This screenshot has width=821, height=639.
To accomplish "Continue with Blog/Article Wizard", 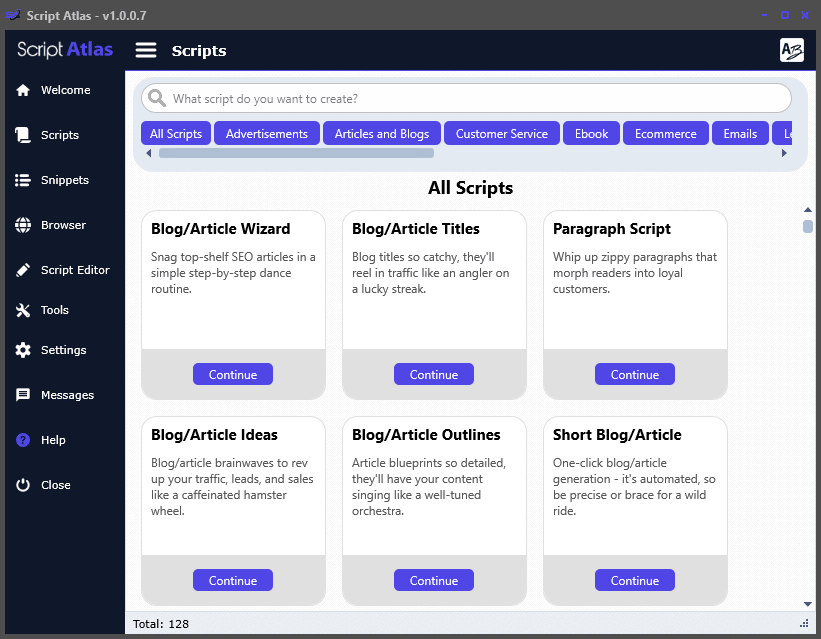I will 233,374.
